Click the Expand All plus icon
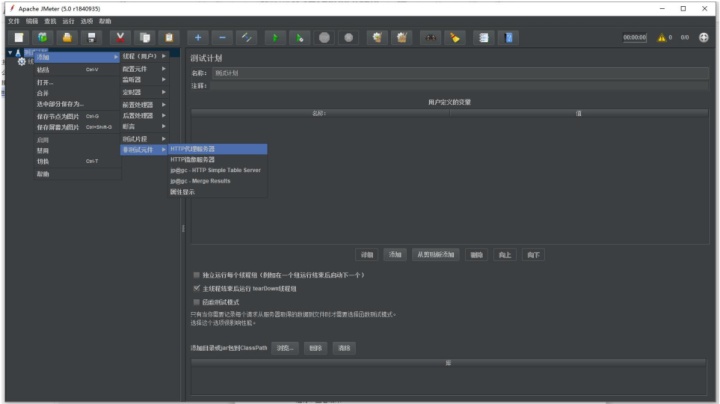The image size is (720, 404). click(198, 38)
